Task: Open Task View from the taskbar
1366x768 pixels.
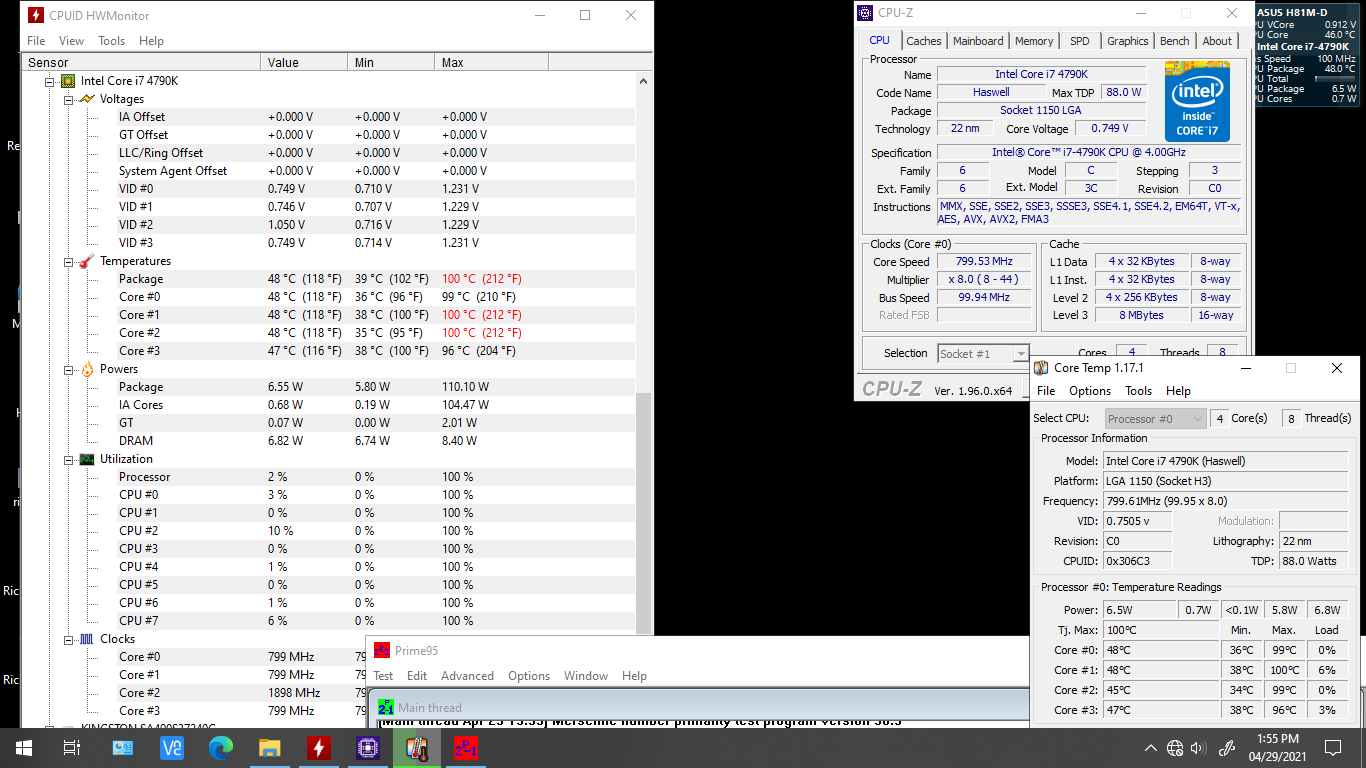Action: [71, 747]
